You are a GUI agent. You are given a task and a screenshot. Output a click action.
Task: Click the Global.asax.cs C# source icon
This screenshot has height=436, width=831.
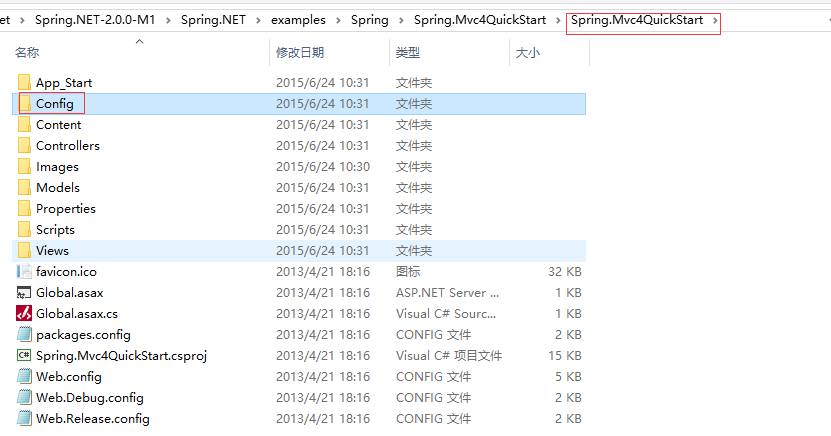(24, 314)
